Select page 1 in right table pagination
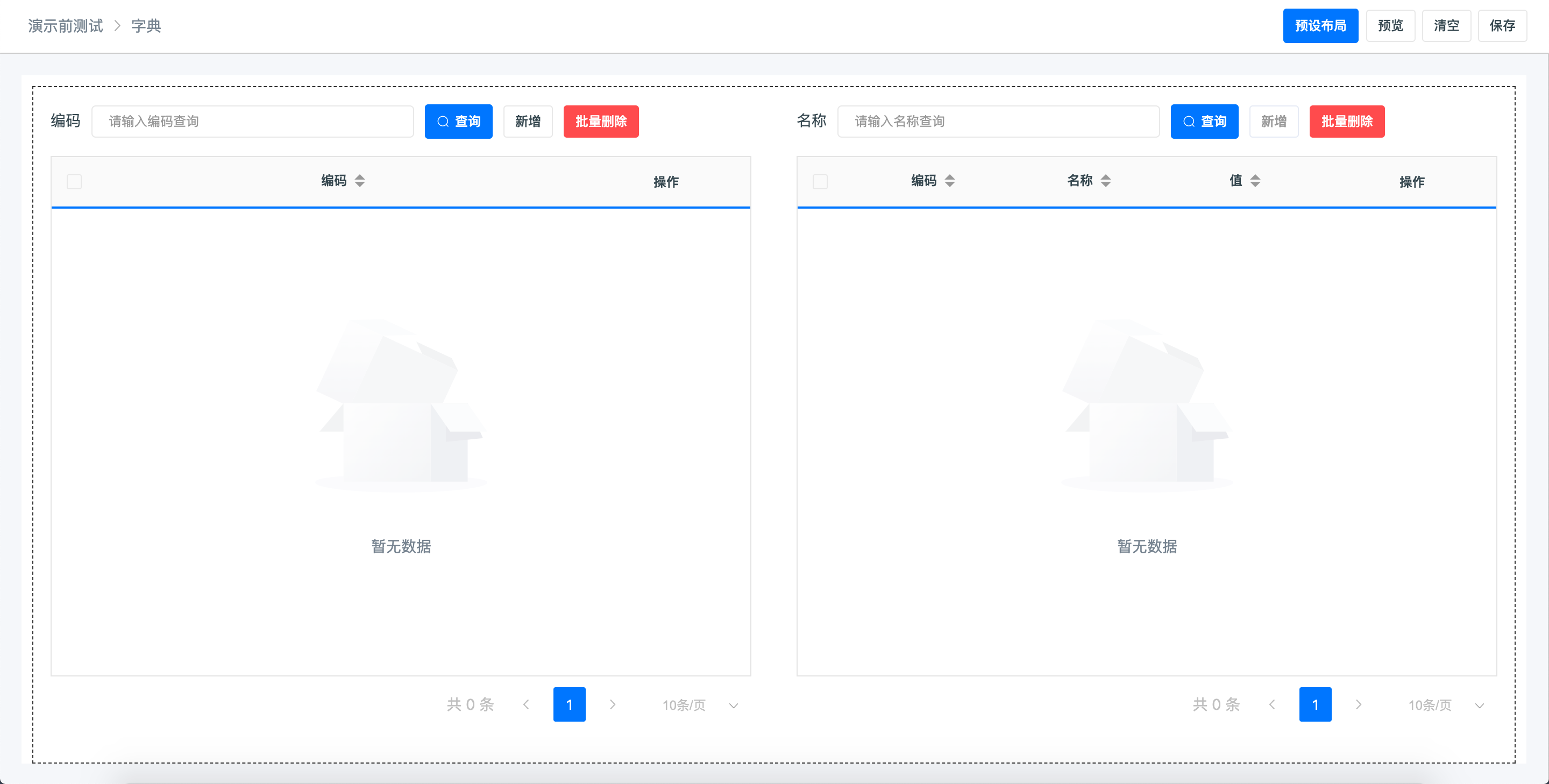 (1315, 704)
